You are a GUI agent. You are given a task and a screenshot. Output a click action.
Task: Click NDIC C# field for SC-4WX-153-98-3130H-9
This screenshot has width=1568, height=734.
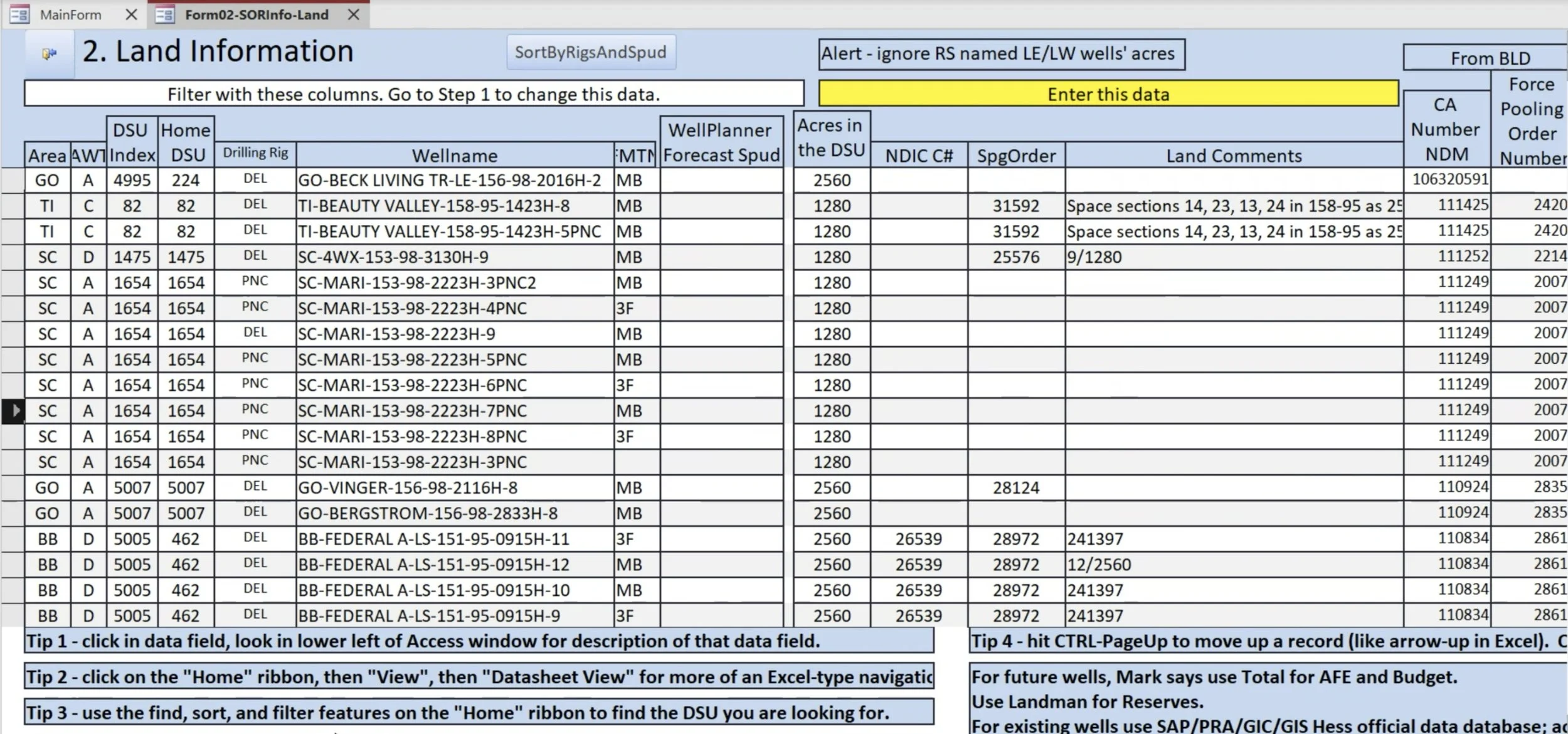918,257
